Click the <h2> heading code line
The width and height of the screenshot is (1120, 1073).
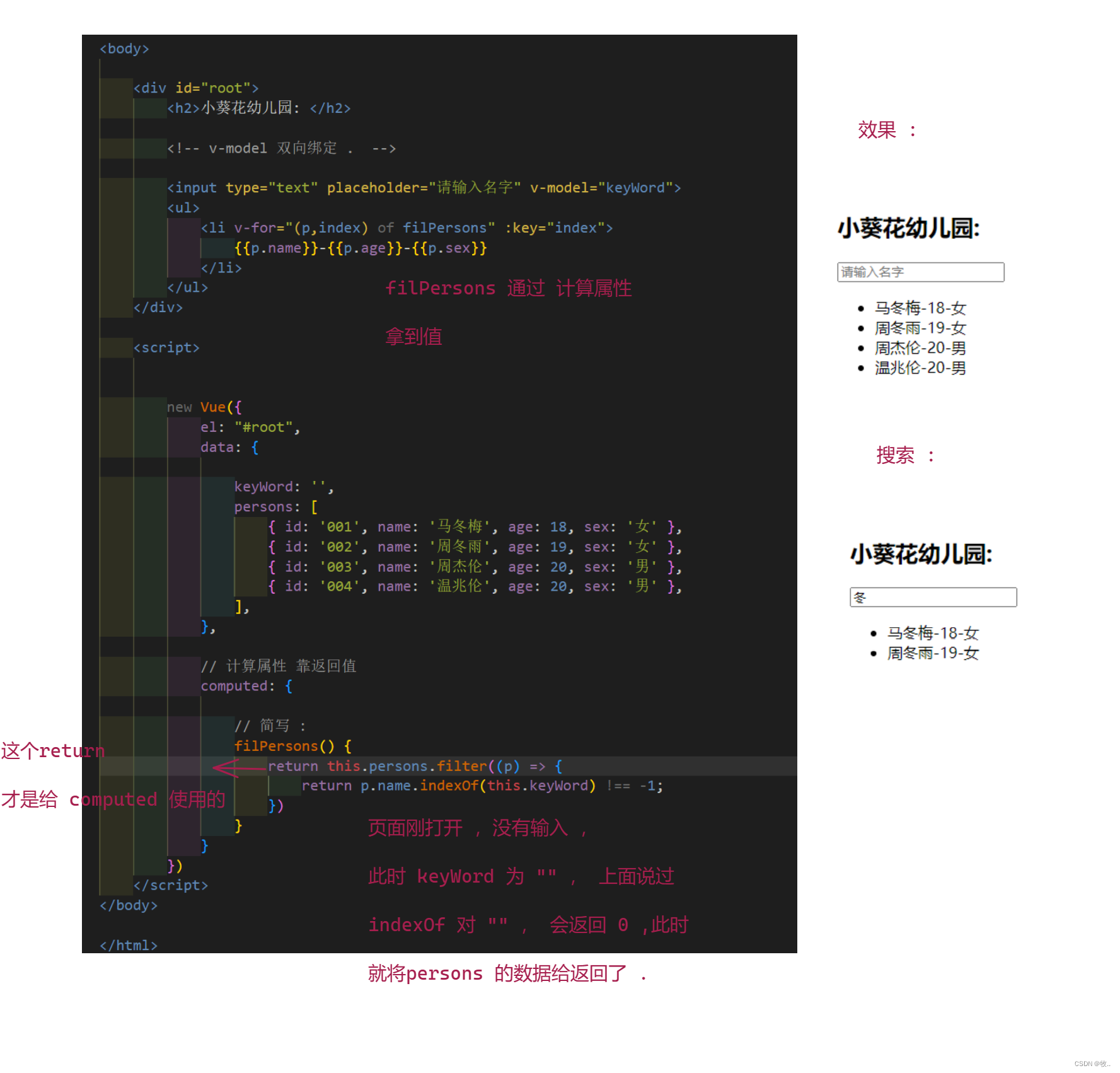pyautogui.click(x=258, y=108)
